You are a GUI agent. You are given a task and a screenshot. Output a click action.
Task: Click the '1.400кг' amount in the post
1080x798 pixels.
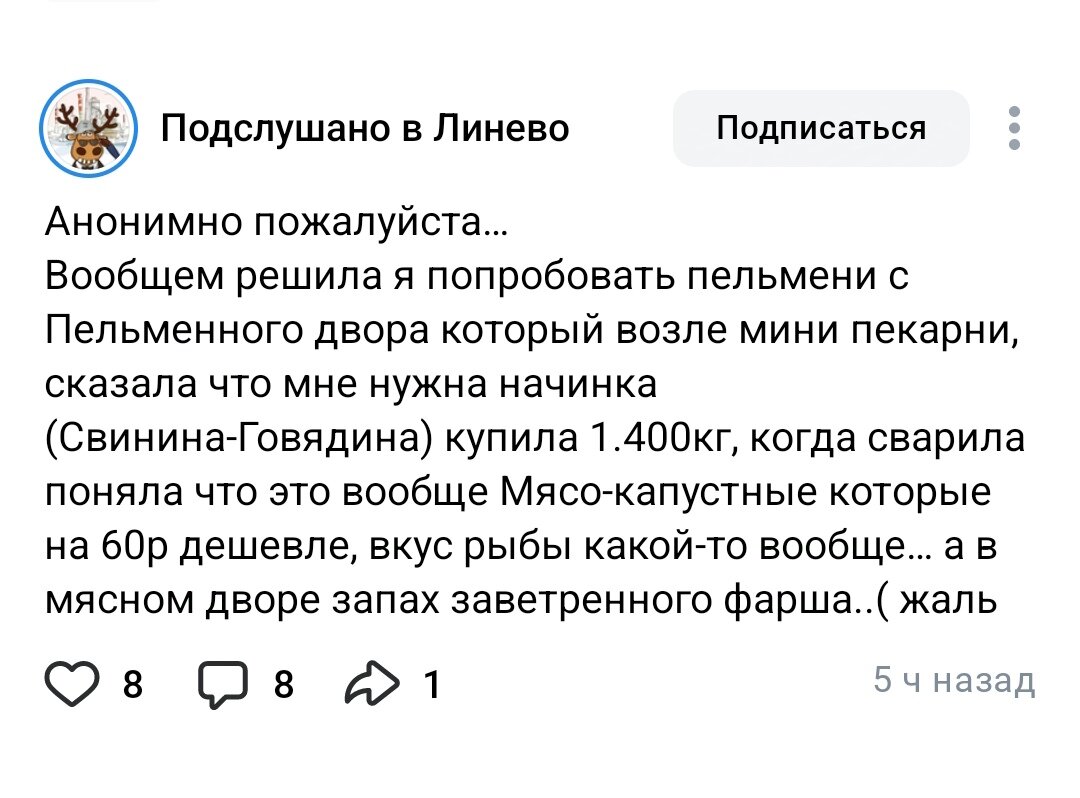(664, 438)
